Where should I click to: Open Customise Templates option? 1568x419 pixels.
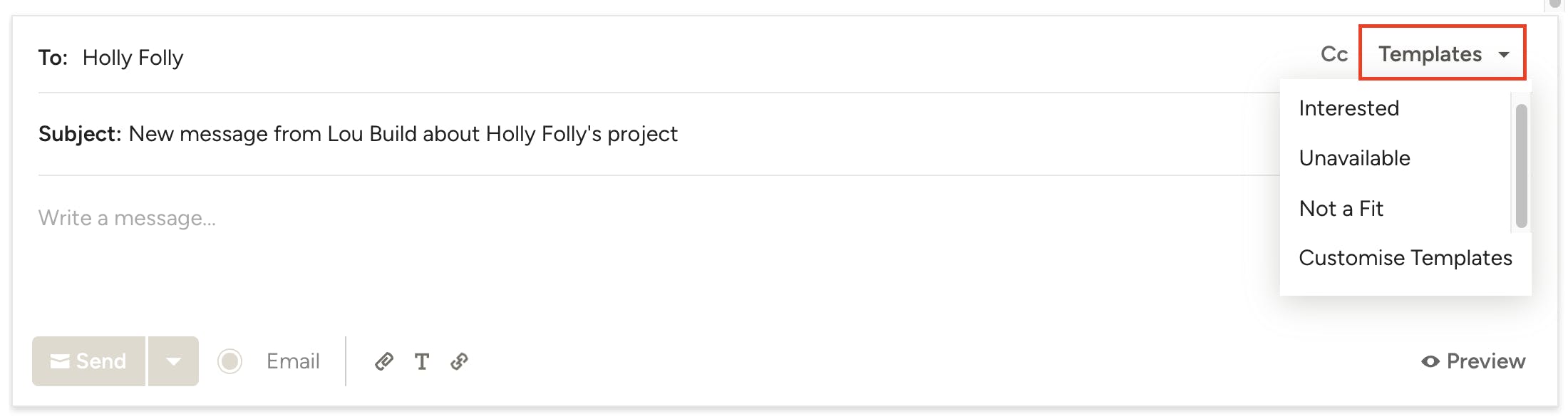pyautogui.click(x=1405, y=258)
